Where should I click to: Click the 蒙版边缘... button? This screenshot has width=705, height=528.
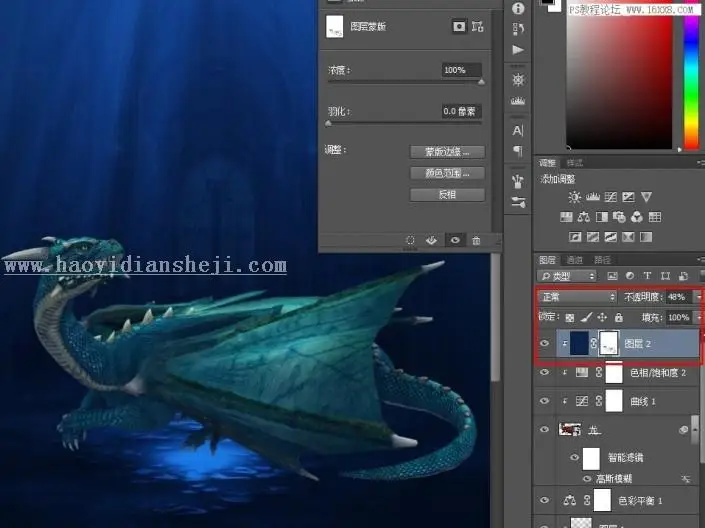point(447,152)
